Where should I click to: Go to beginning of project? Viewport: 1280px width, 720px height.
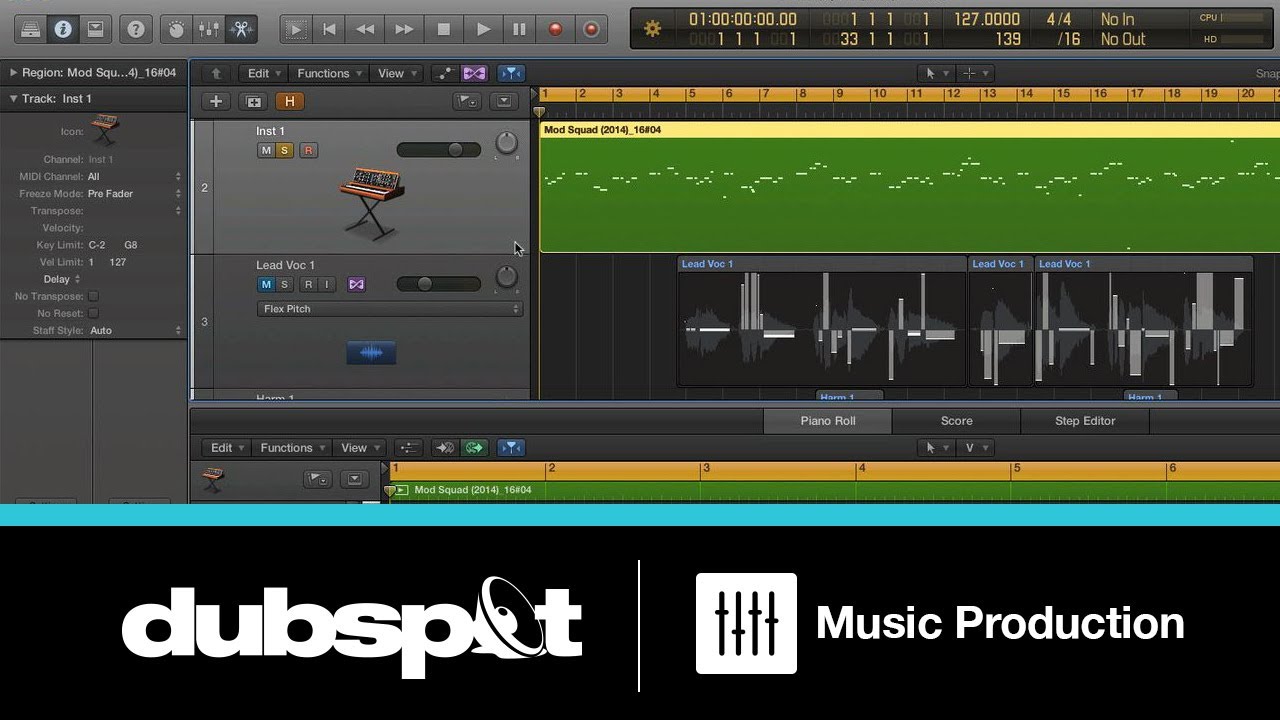click(x=329, y=29)
